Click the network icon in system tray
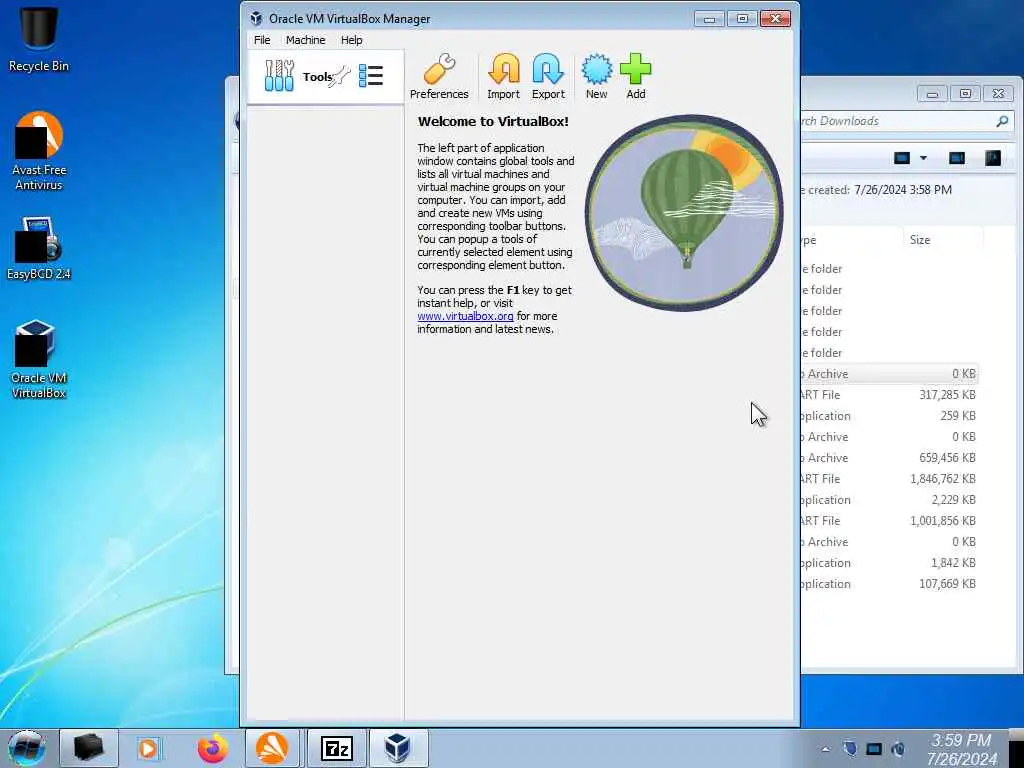This screenshot has height=768, width=1024. [x=874, y=749]
